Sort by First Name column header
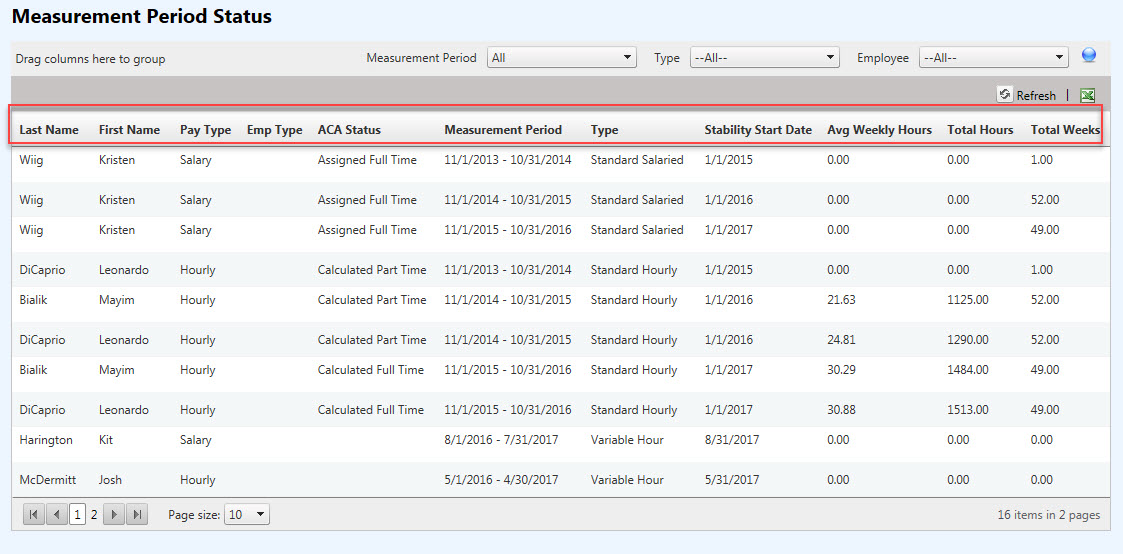This screenshot has width=1123, height=554. (x=130, y=130)
